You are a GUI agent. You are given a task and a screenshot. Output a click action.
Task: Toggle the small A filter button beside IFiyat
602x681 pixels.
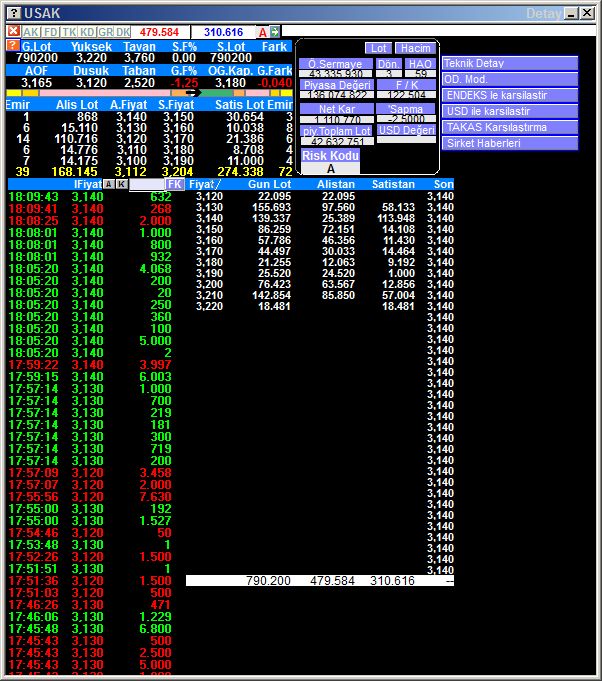[x=109, y=184]
